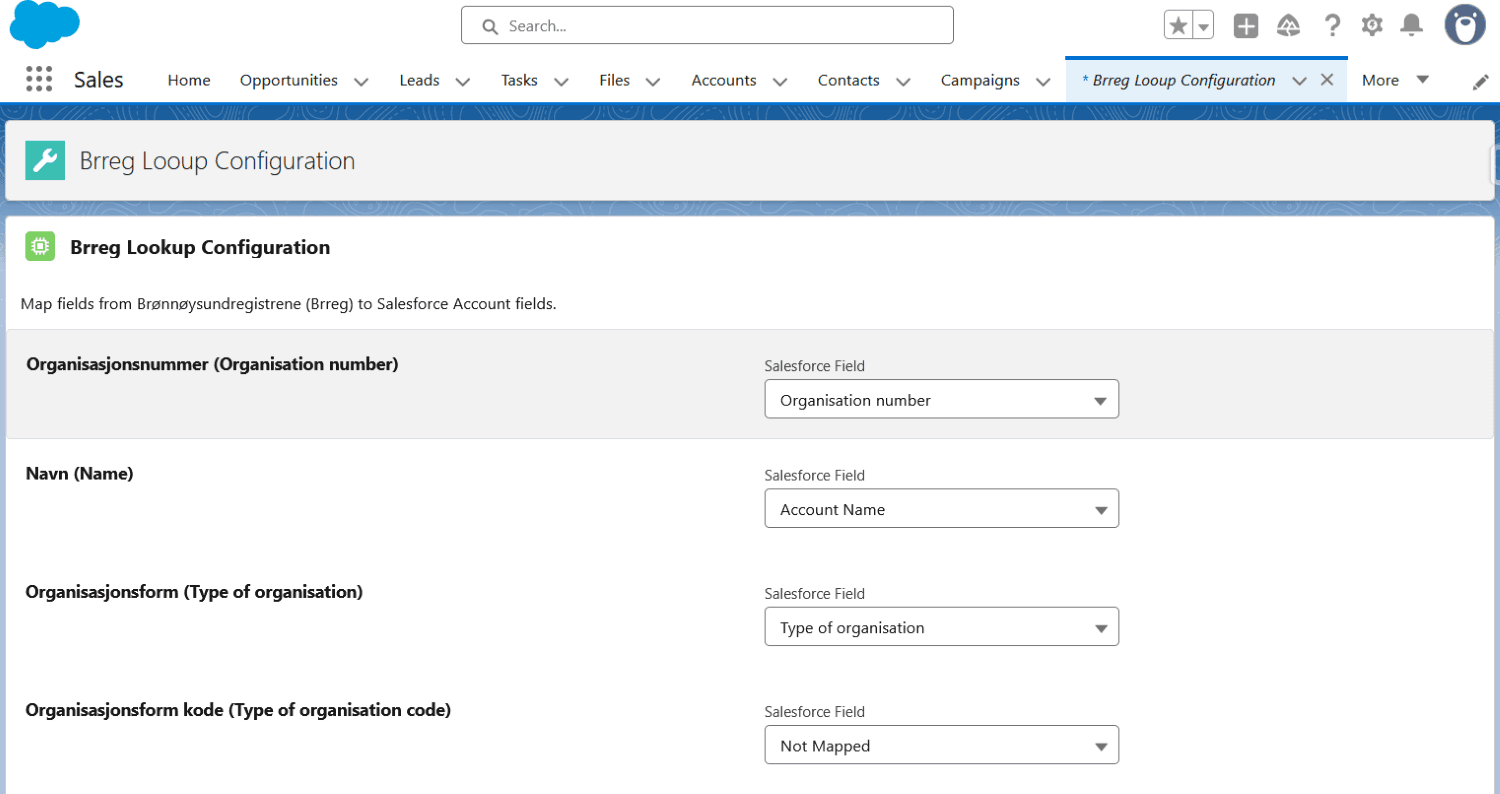Image resolution: width=1500 pixels, height=794 pixels.
Task: Click the pencil icon to edit navigation
Action: (1481, 82)
